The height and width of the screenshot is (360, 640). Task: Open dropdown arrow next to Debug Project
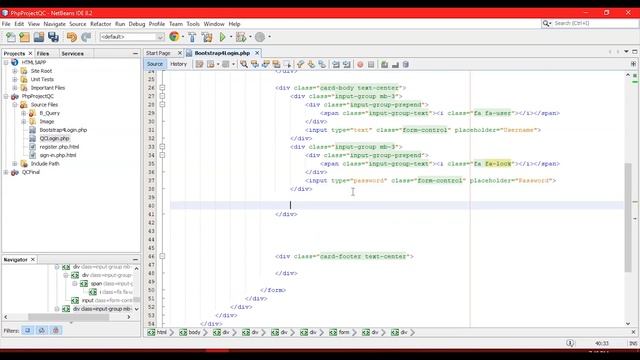point(250,37)
